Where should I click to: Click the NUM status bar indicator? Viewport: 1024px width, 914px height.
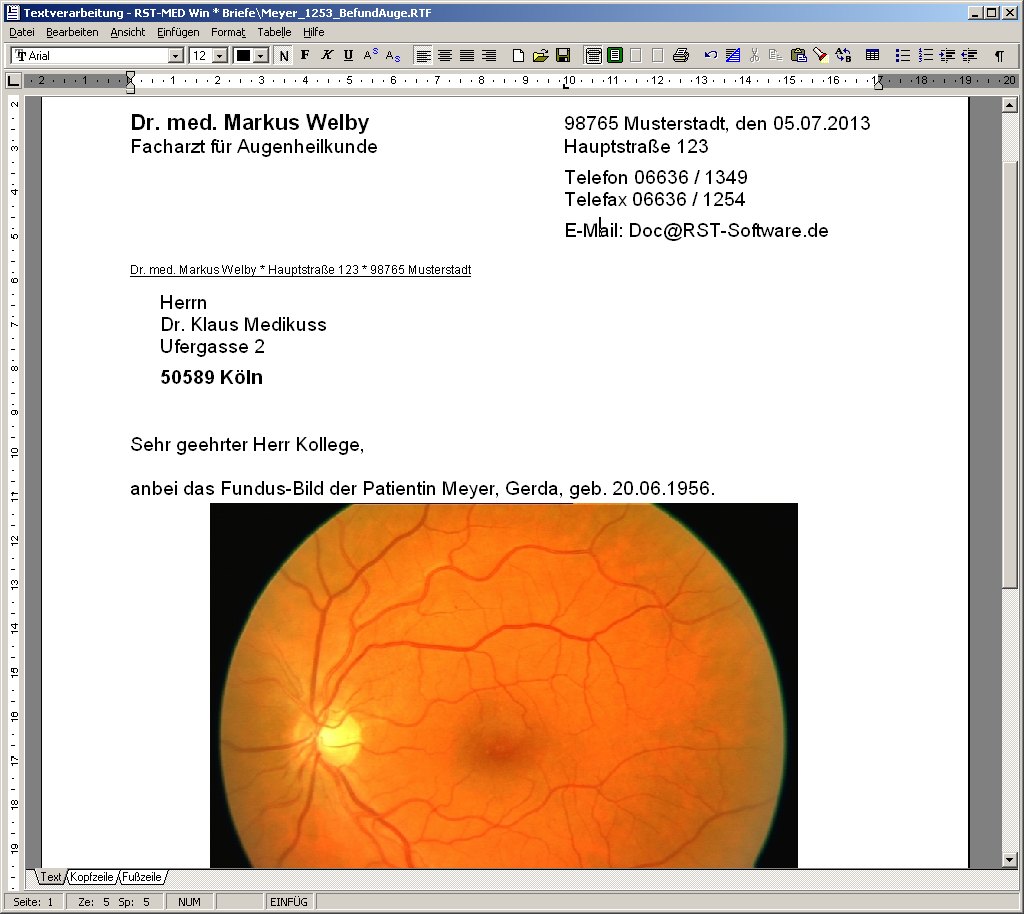189,902
